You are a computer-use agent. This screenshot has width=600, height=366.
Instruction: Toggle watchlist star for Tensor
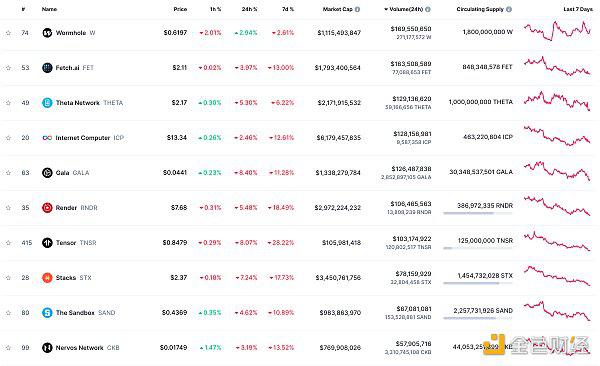coord(8,243)
